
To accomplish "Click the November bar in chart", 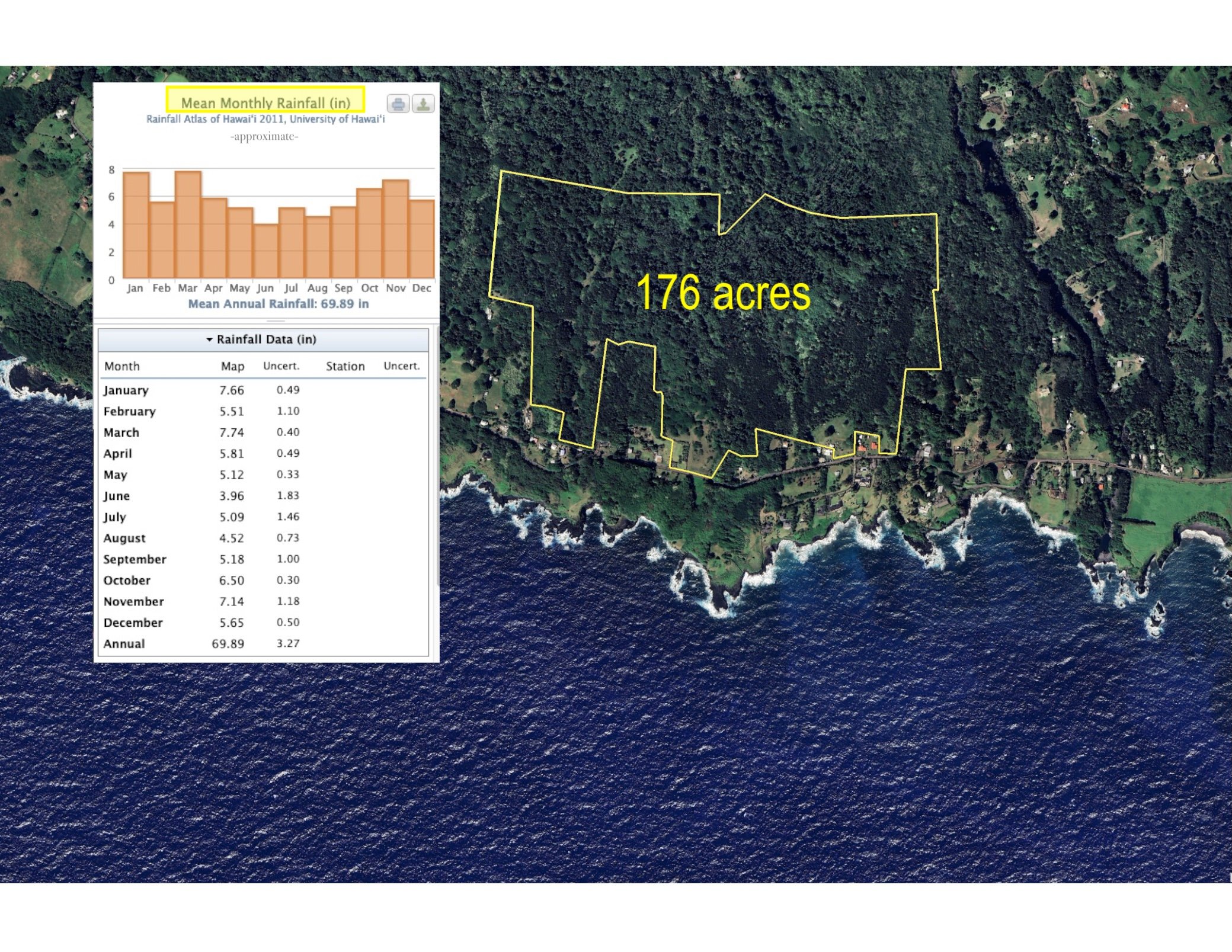I will [x=396, y=230].
